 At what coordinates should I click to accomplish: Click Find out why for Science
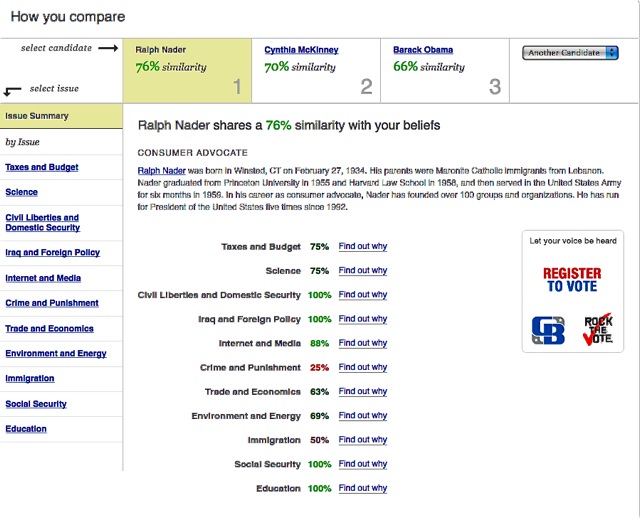tap(362, 270)
